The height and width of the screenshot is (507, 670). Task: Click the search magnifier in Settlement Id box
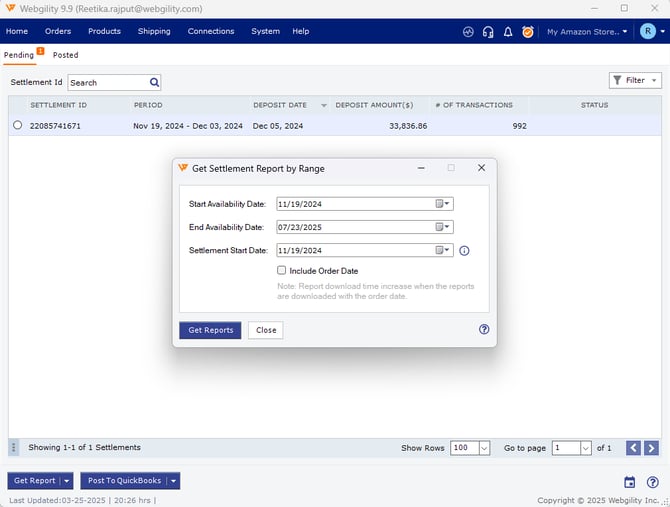click(x=154, y=83)
